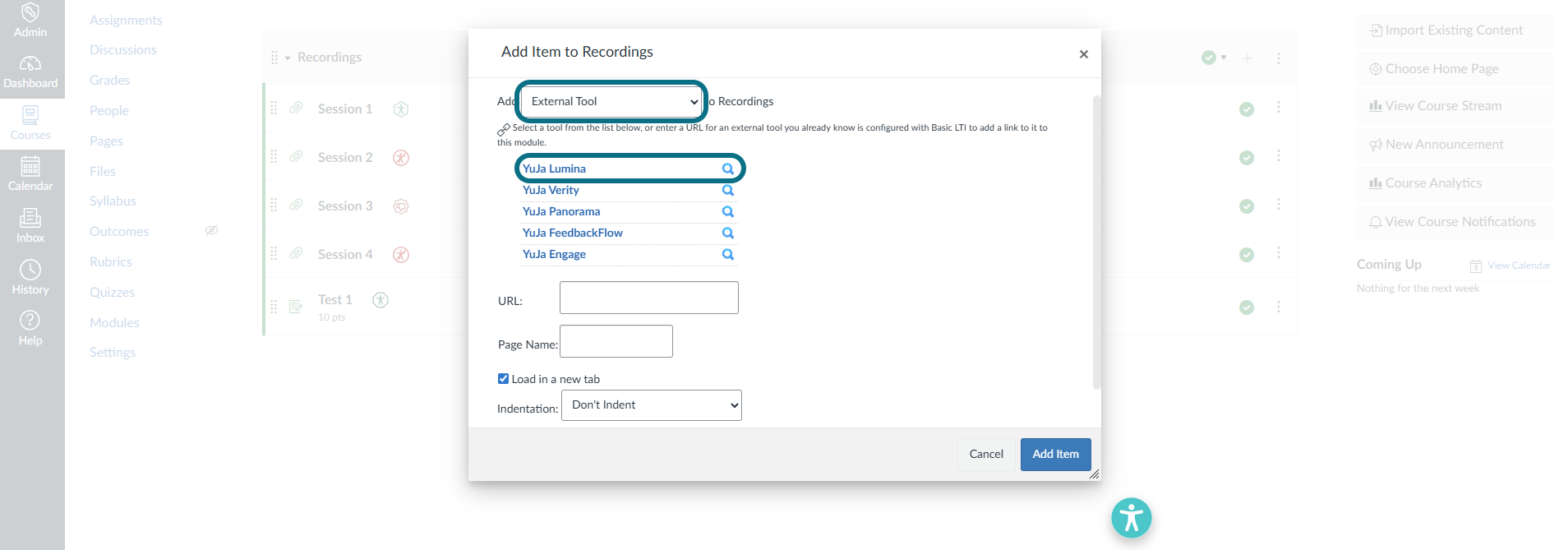Toggle published status for Session 4

[x=1247, y=255]
